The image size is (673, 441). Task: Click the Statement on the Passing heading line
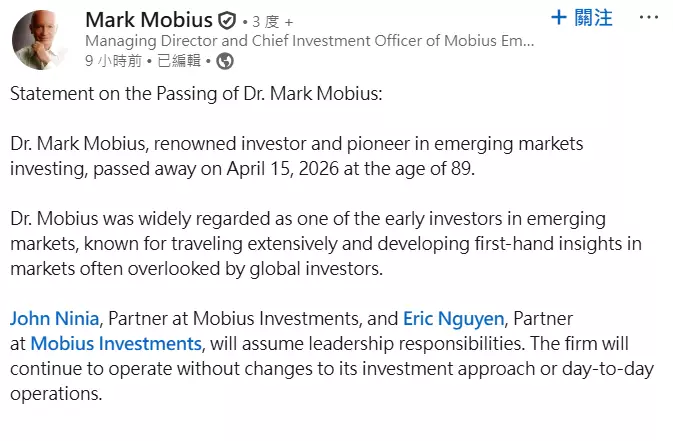click(196, 94)
